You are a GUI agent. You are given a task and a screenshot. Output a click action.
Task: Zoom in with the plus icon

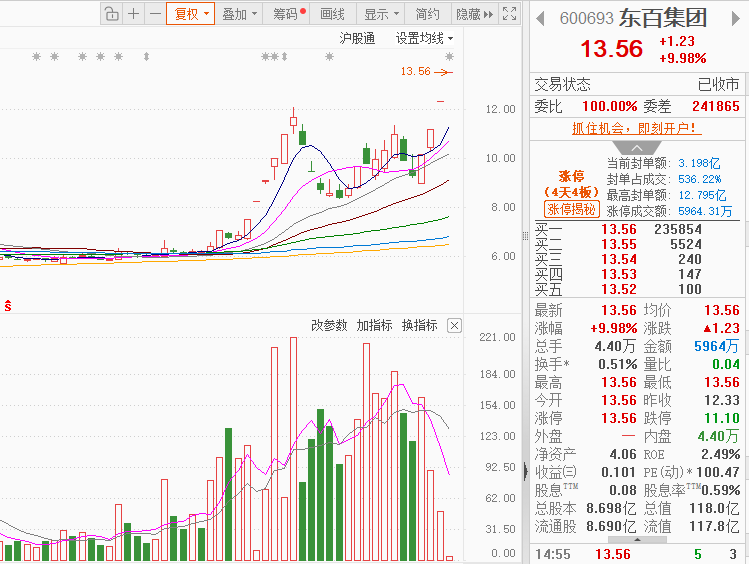[x=134, y=14]
